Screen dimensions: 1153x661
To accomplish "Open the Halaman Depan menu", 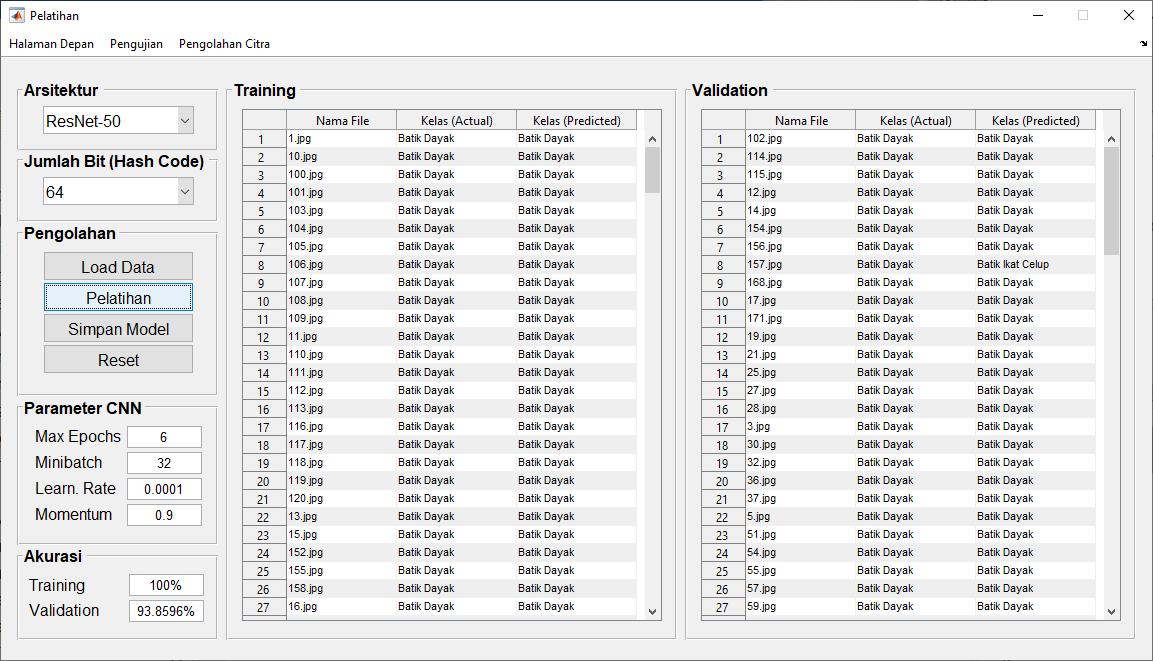I will pyautogui.click(x=51, y=44).
